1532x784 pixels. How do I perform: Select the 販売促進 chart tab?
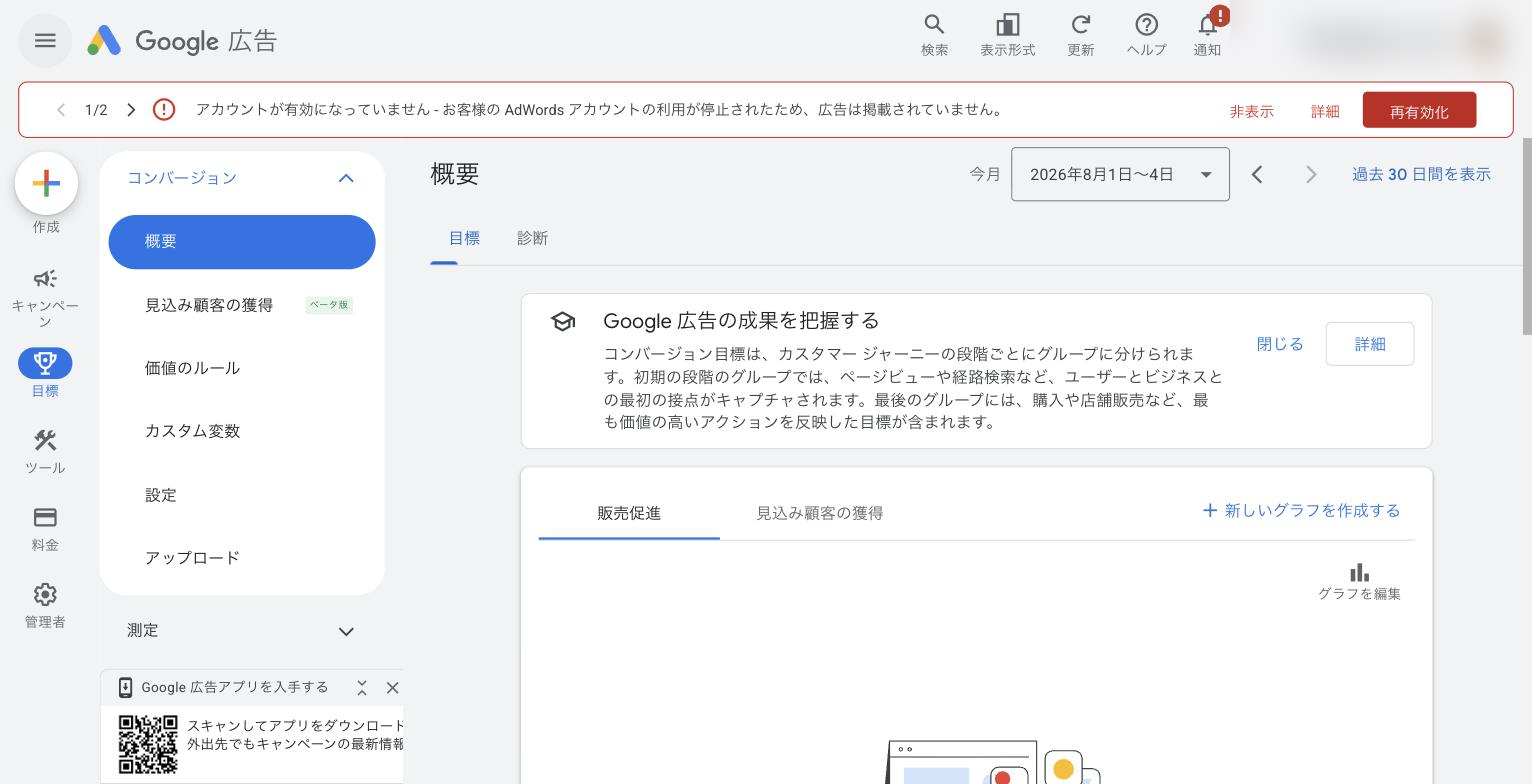point(629,514)
